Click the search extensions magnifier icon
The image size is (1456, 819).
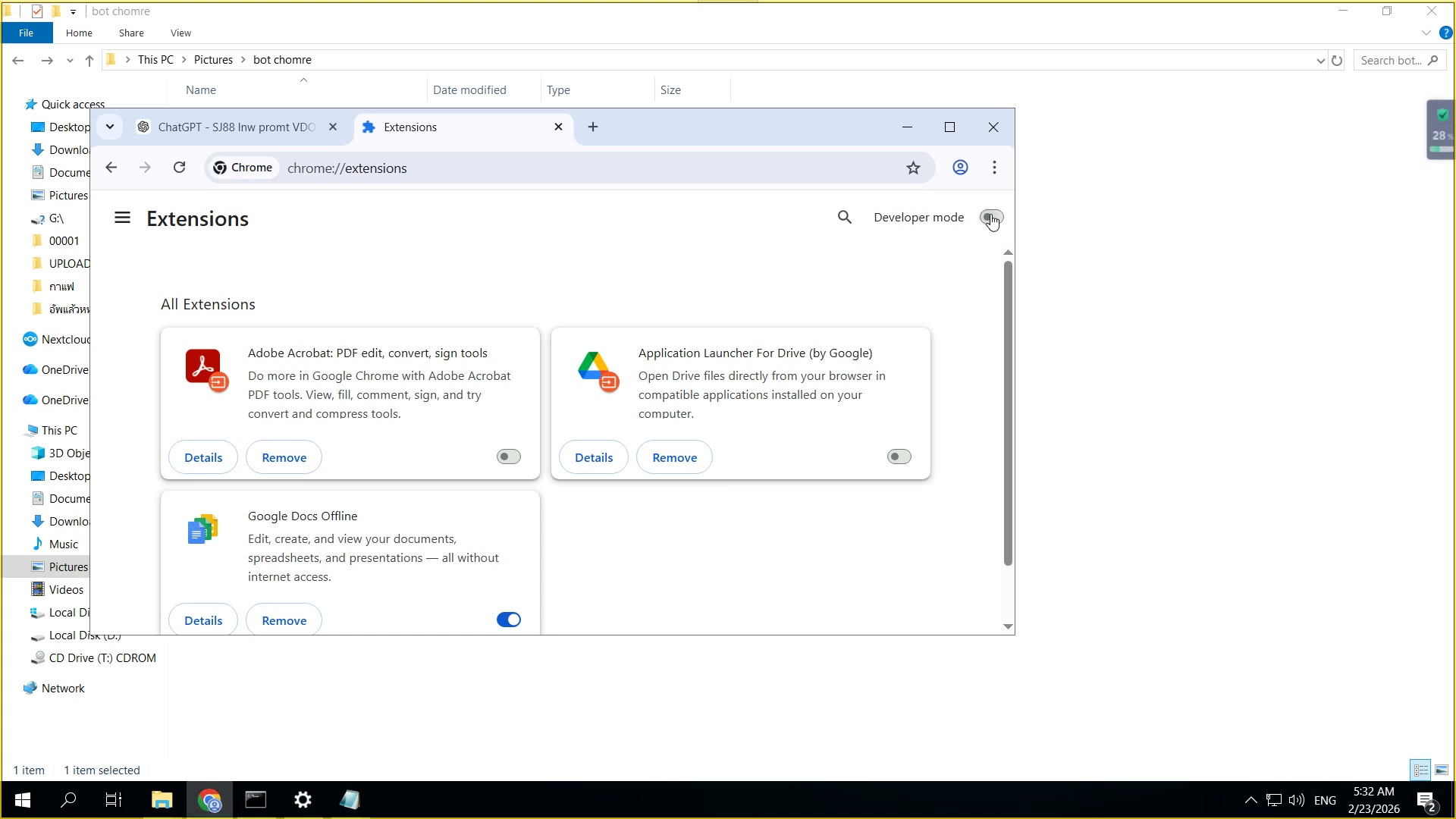845,218
